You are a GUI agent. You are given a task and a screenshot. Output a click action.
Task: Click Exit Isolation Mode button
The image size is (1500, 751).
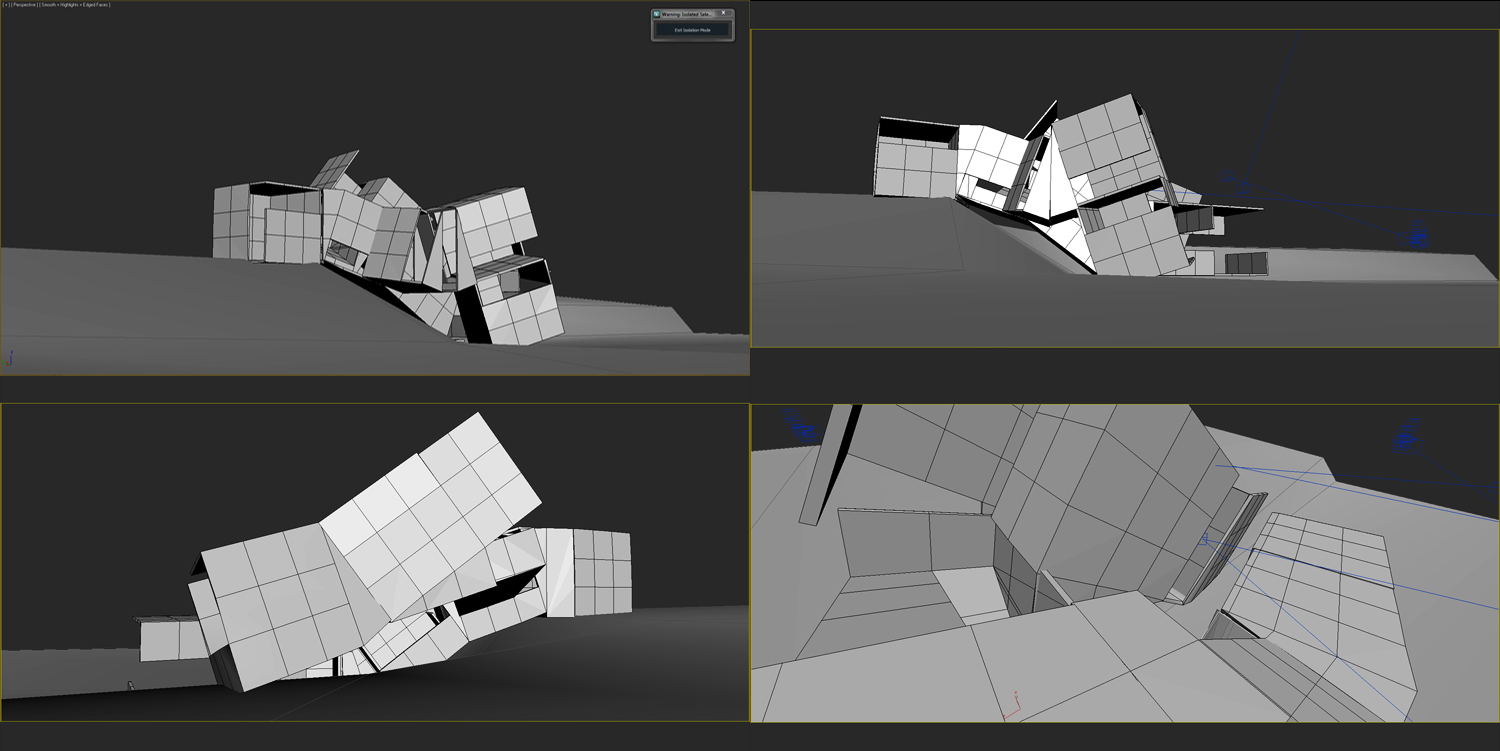coord(692,30)
